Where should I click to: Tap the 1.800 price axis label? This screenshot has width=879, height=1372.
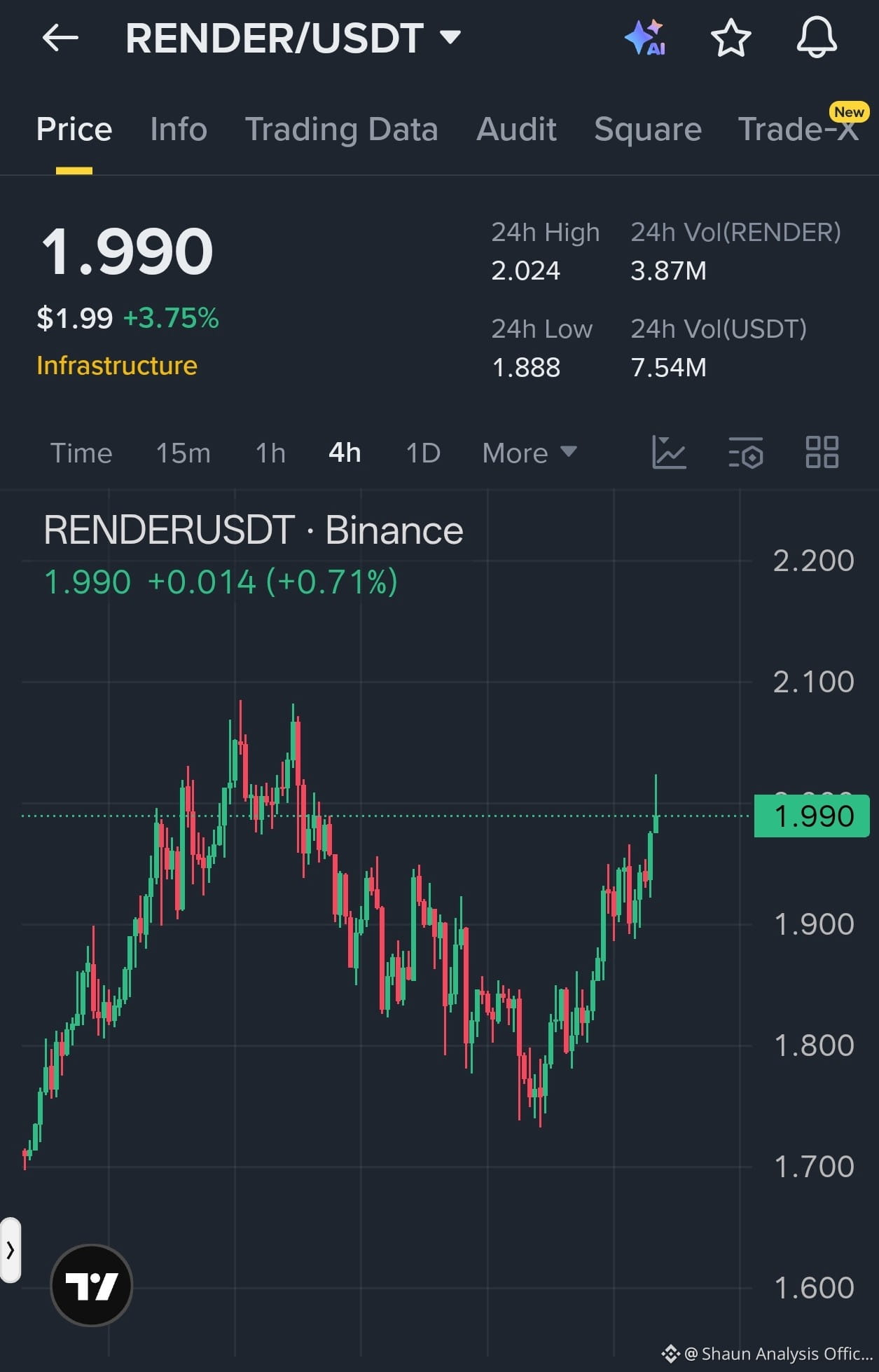click(813, 1045)
